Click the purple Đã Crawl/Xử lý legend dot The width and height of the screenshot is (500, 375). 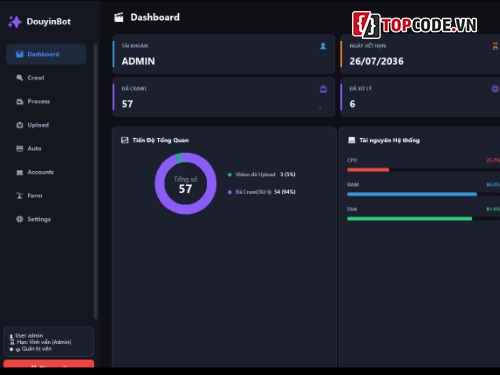pos(230,192)
